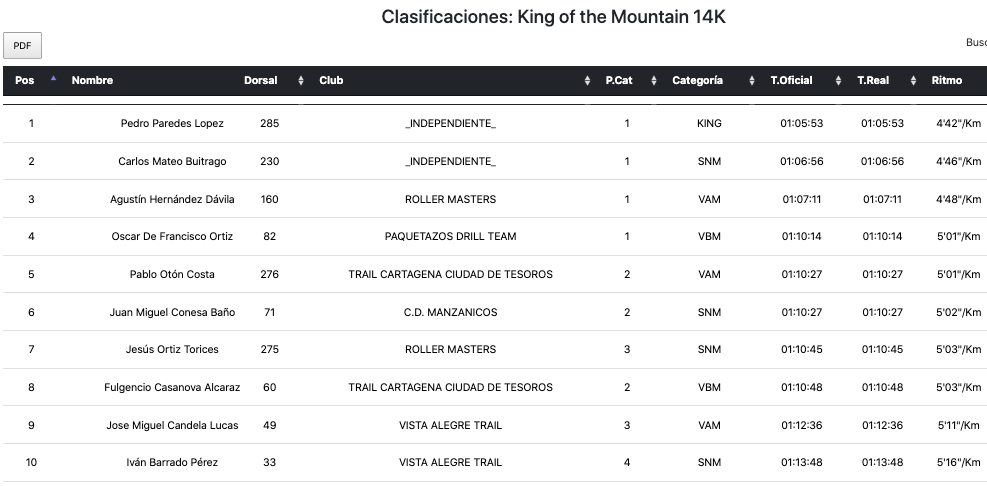The width and height of the screenshot is (987, 486).
Task: Click C.D. MANZANICOS club cell
Action: click(450, 312)
